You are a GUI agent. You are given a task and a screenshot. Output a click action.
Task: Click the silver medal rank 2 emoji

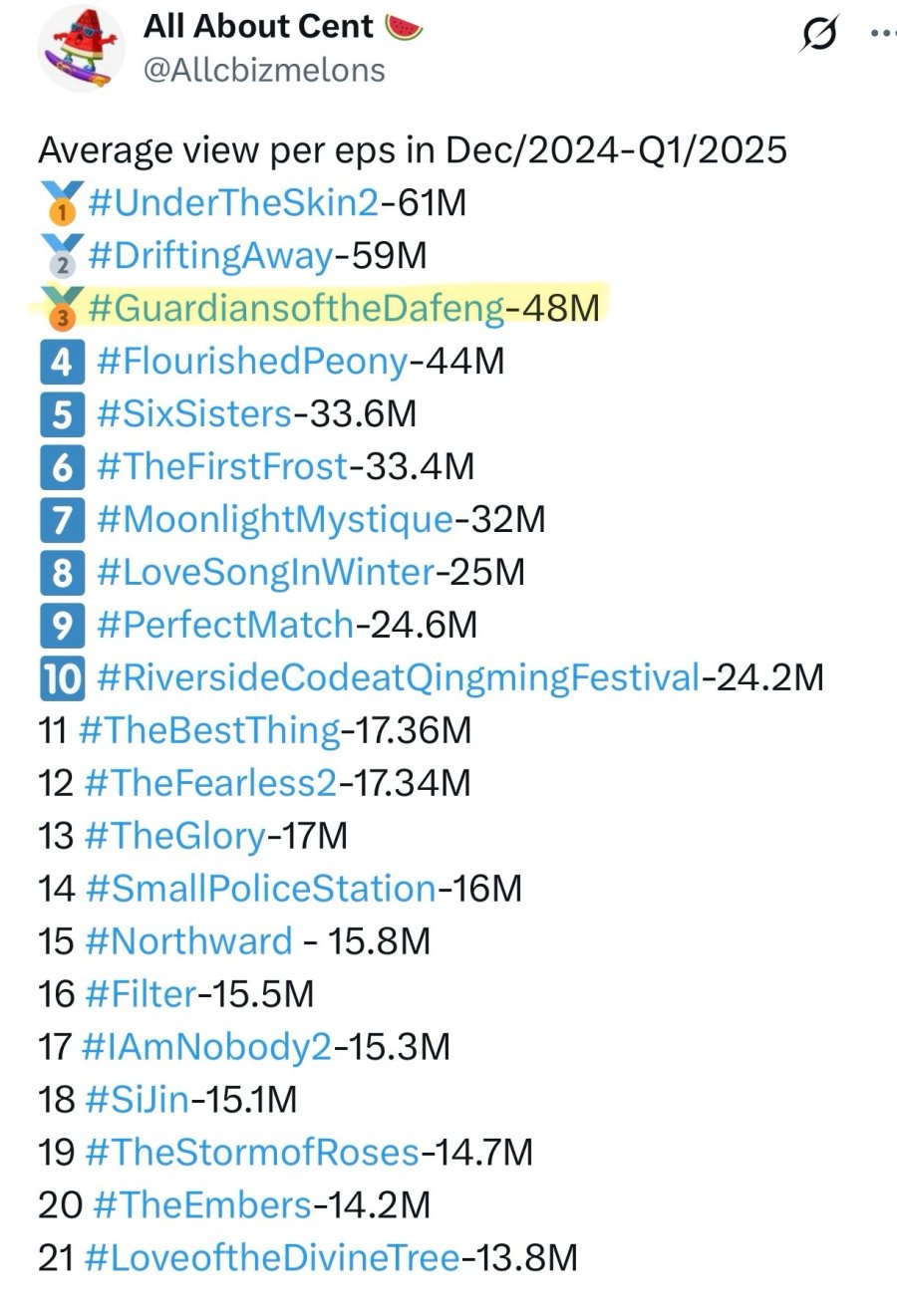tap(62, 256)
